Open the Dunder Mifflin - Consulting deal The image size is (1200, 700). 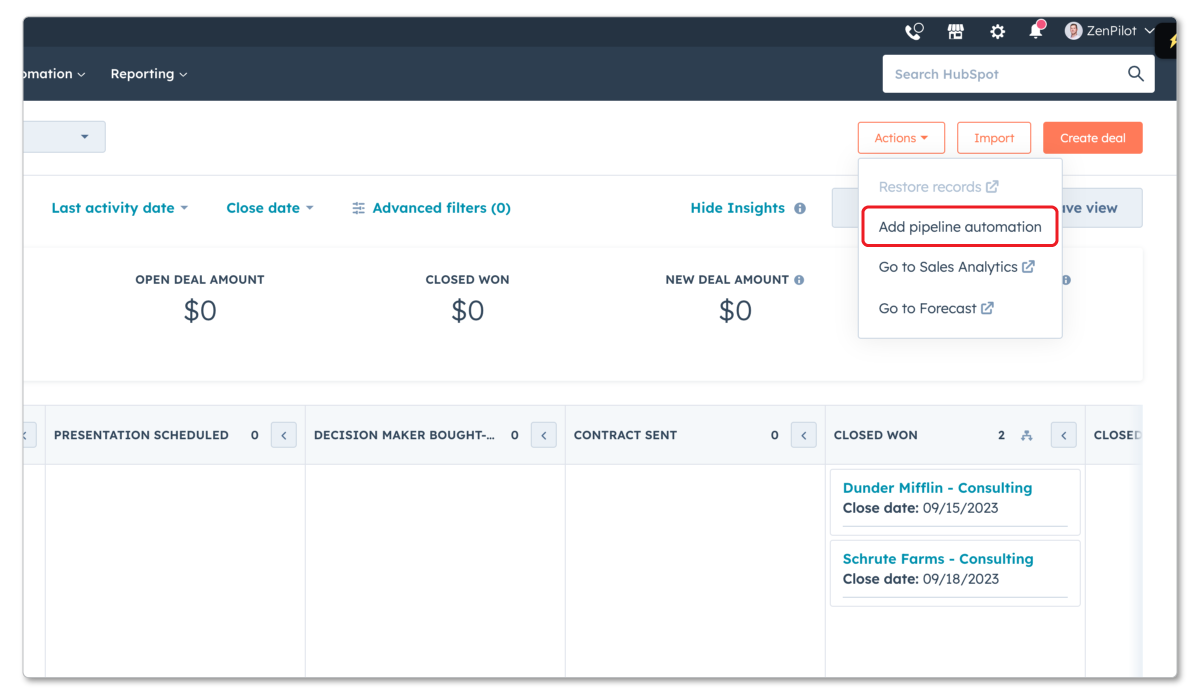[x=937, y=487]
